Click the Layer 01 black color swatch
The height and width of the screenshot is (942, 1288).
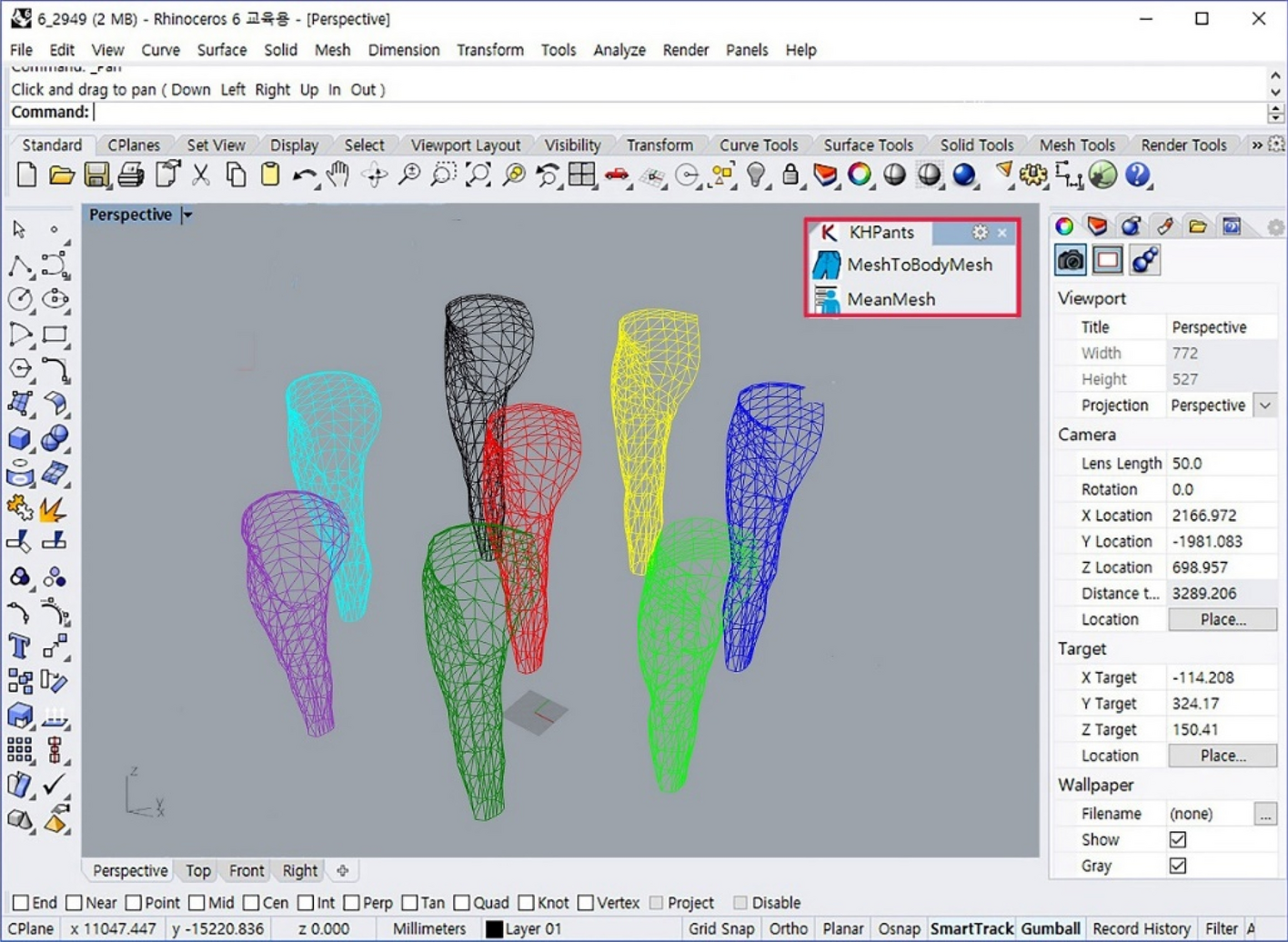(x=494, y=929)
